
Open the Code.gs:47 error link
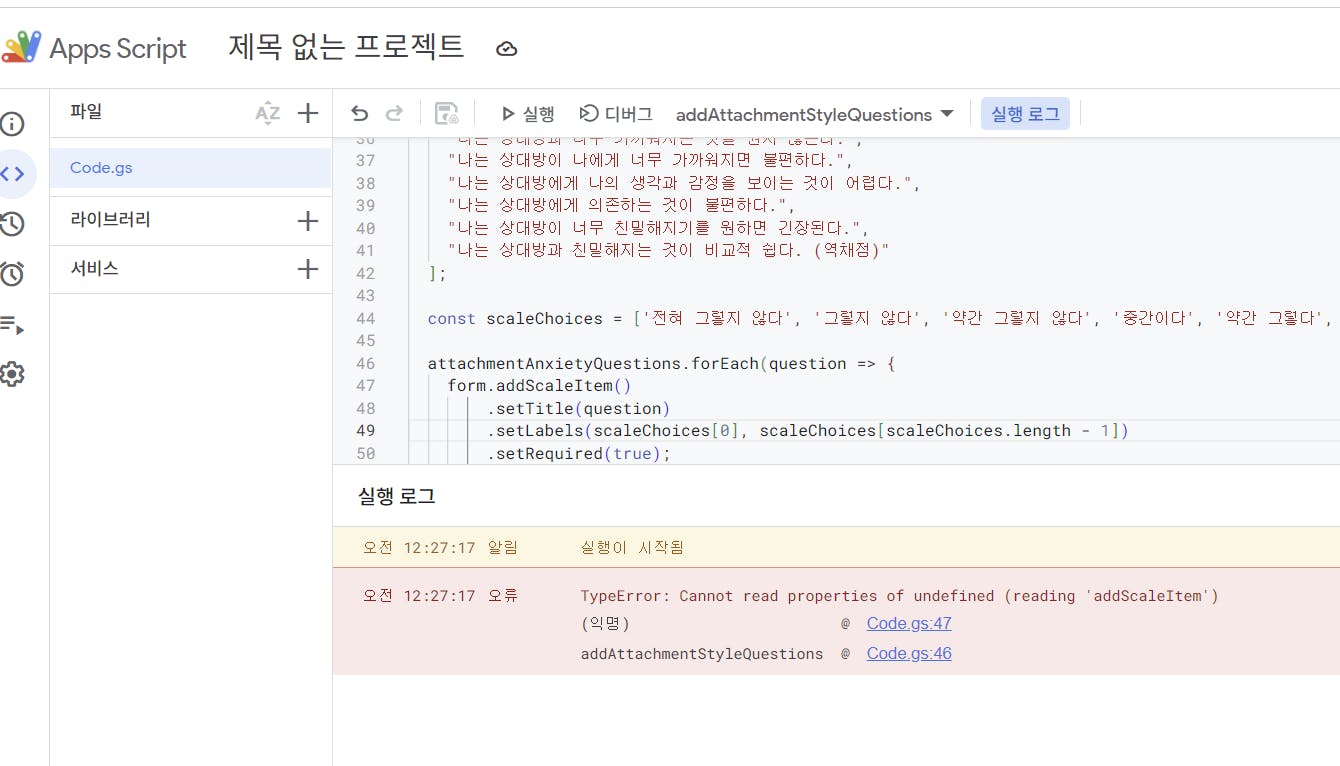(909, 623)
